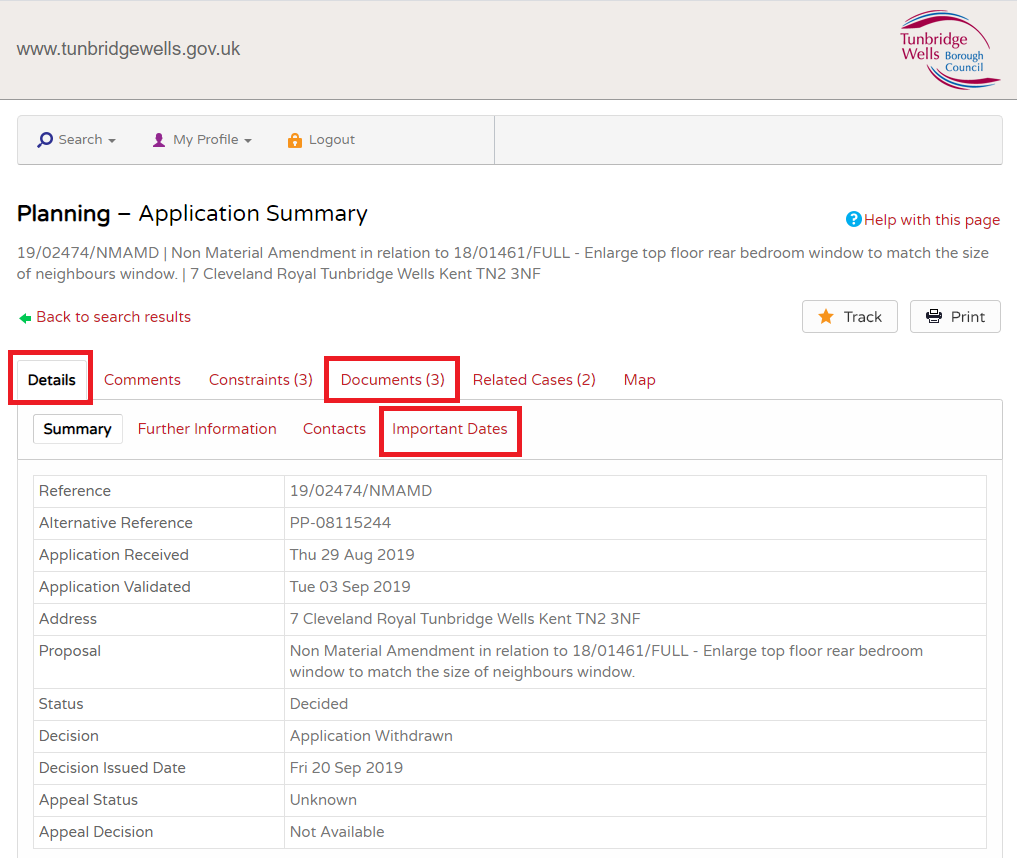
Task: Click the Alternative Reference row label
Action: click(x=115, y=523)
